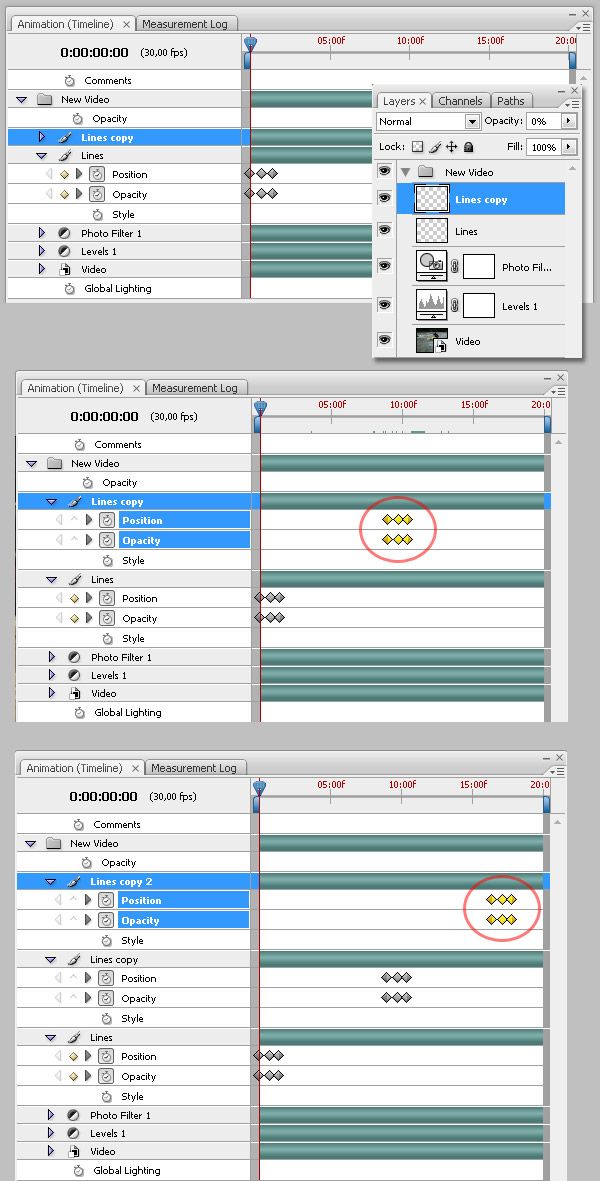Click playhead marker in top timeline ruler
The height and width of the screenshot is (1181, 600).
click(x=250, y=44)
